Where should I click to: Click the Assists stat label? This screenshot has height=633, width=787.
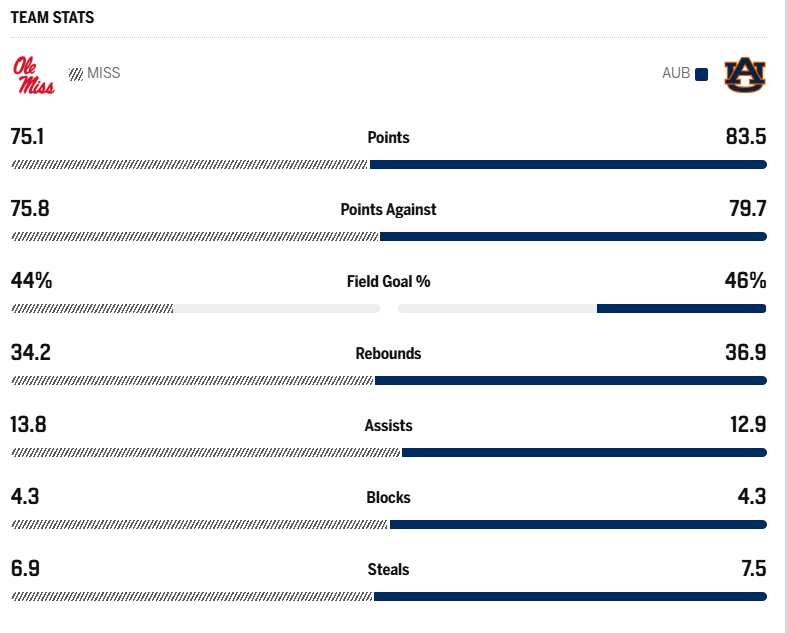[388, 426]
